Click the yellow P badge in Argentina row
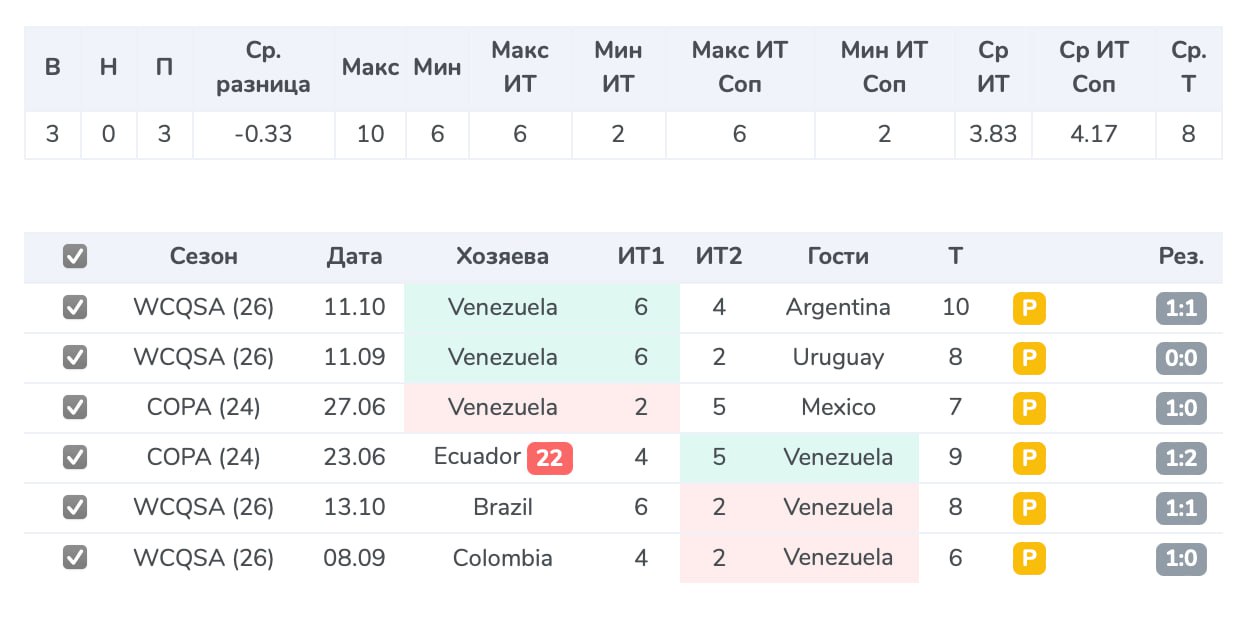The width and height of the screenshot is (1250, 618). tap(1029, 308)
